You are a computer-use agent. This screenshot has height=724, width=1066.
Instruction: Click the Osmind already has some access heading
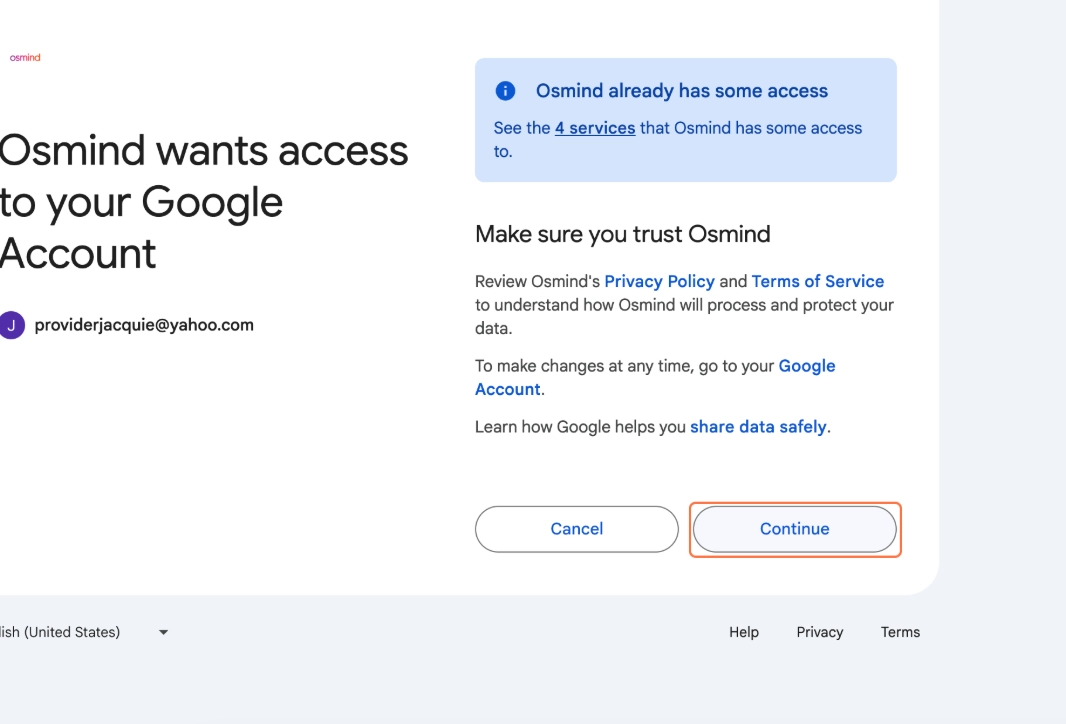tap(682, 90)
